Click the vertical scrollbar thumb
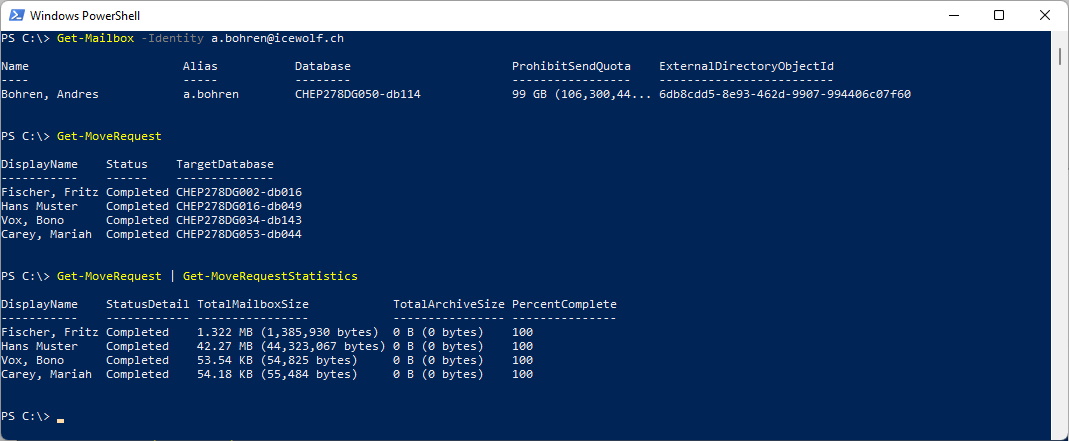 point(1062,55)
